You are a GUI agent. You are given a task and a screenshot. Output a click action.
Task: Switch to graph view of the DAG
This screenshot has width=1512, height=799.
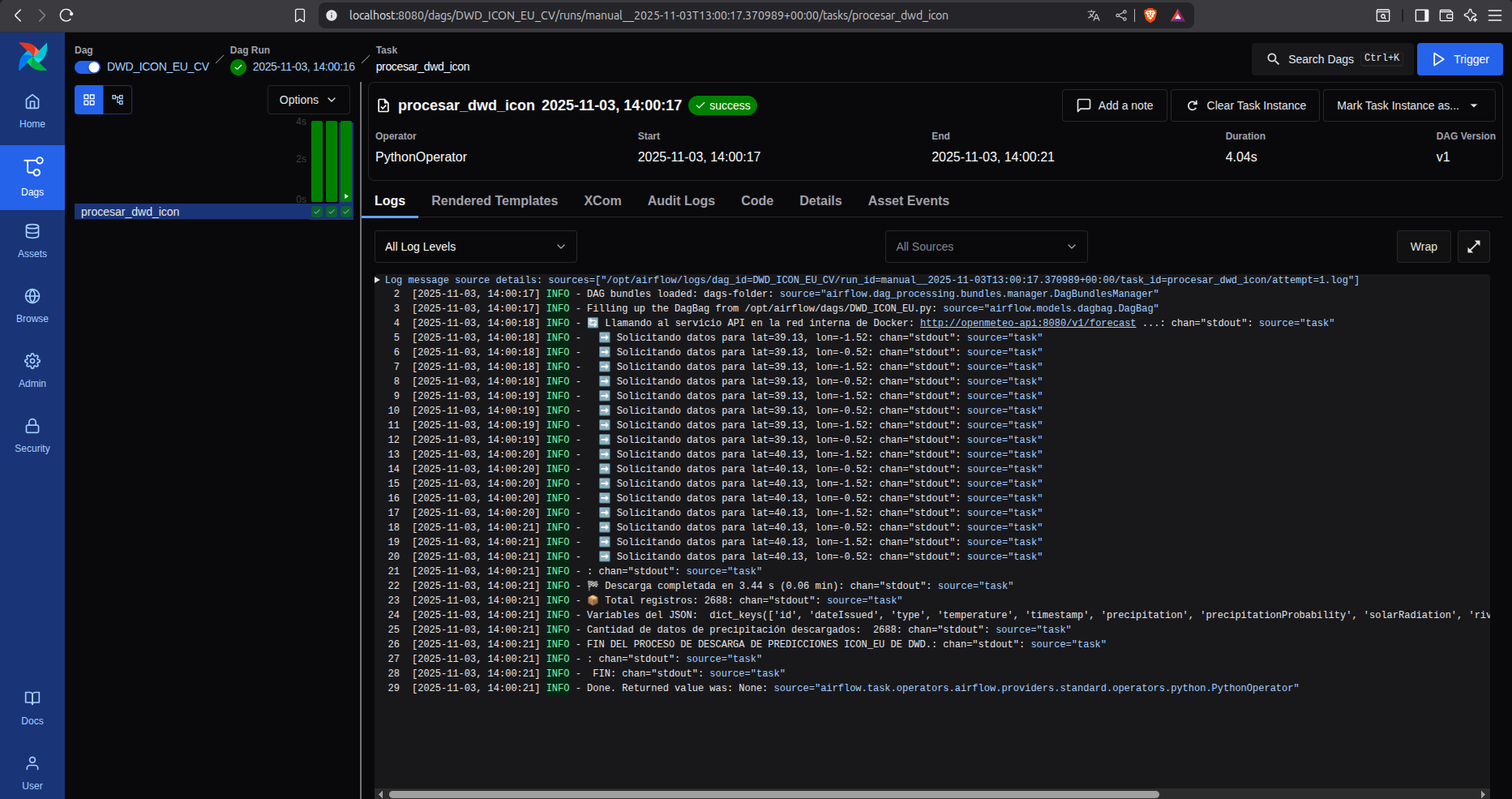[118, 100]
